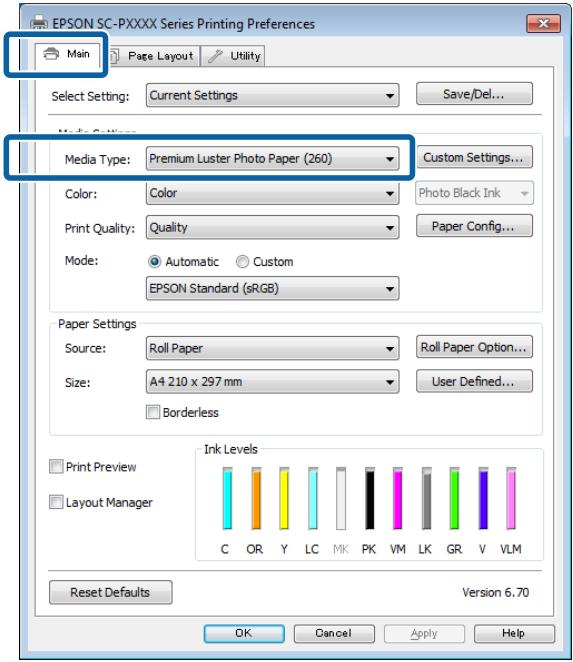Click the Matte Black (MK) ink level bar
573x662 pixels.
pyautogui.click(x=341, y=498)
